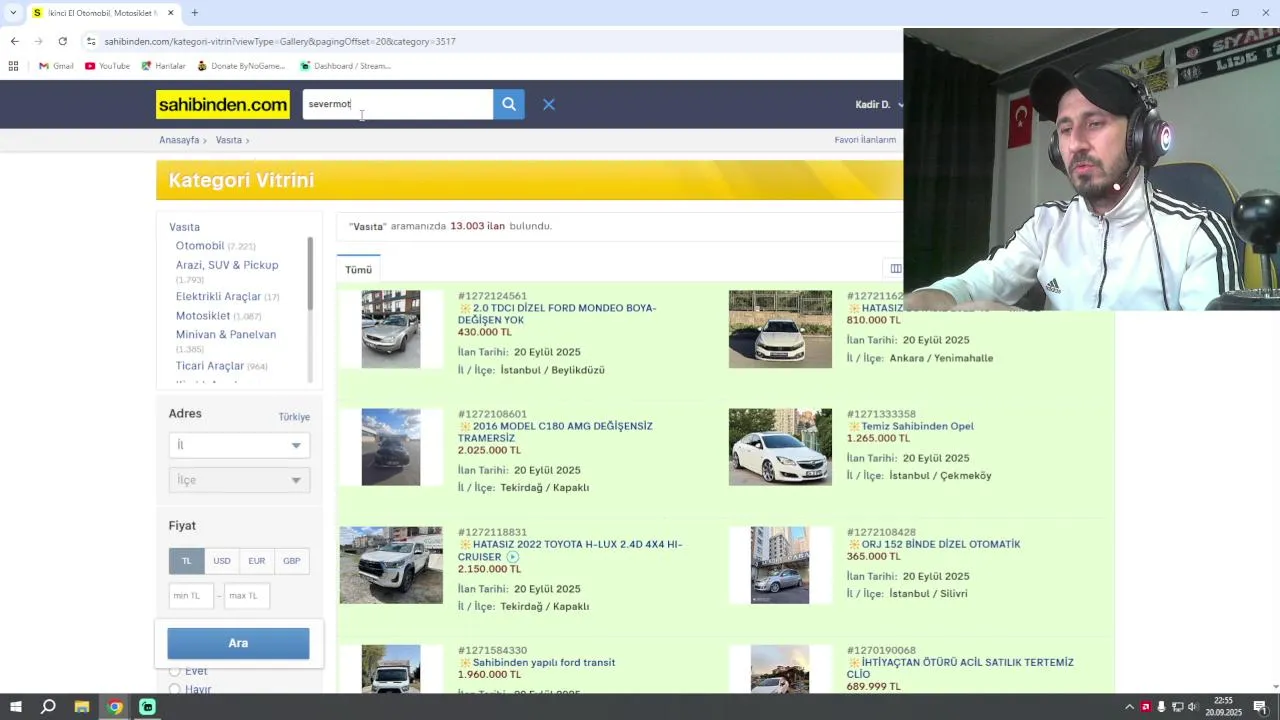1280x720 pixels.
Task: Open the İlçe district dropdown
Action: (239, 480)
